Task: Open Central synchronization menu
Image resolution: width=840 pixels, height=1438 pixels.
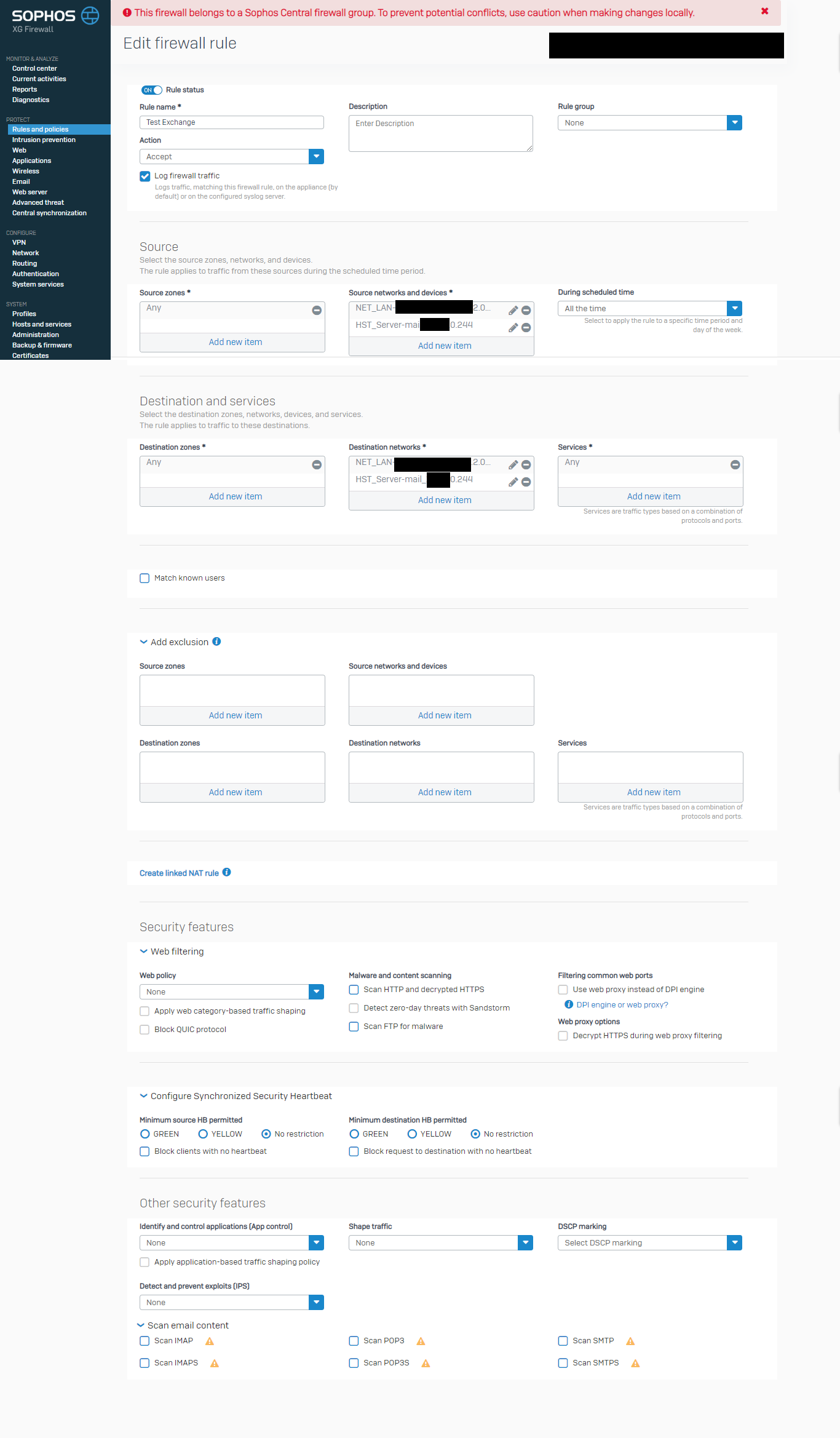Action: 49,213
